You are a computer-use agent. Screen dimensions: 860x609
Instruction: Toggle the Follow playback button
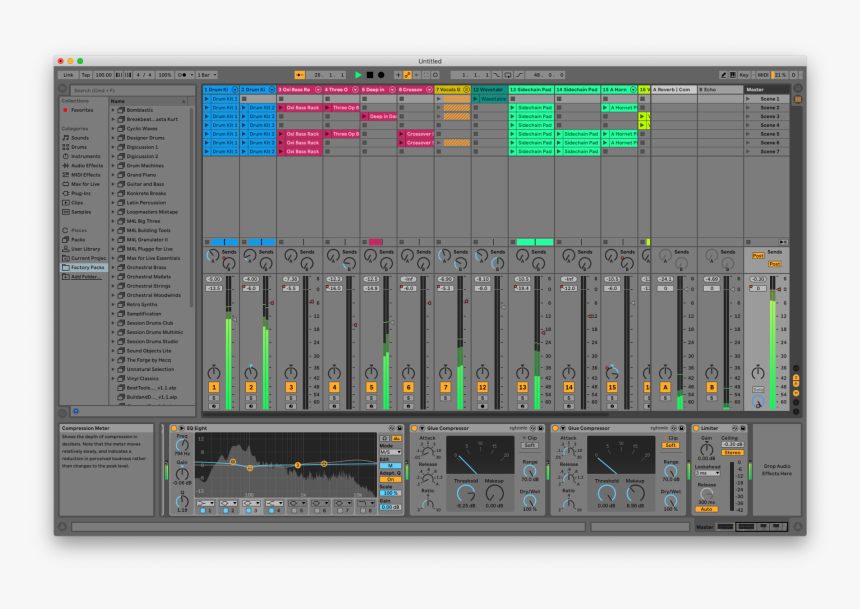pyautogui.click(x=299, y=75)
